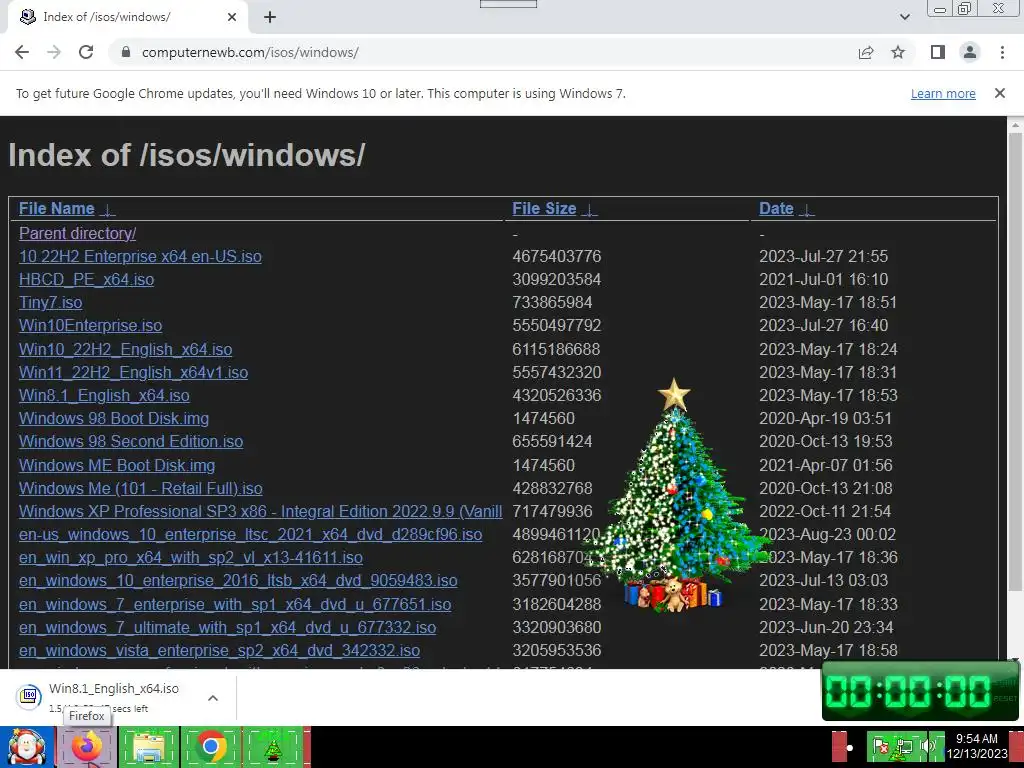Open a new browser tab
The image size is (1024, 768).
click(270, 17)
